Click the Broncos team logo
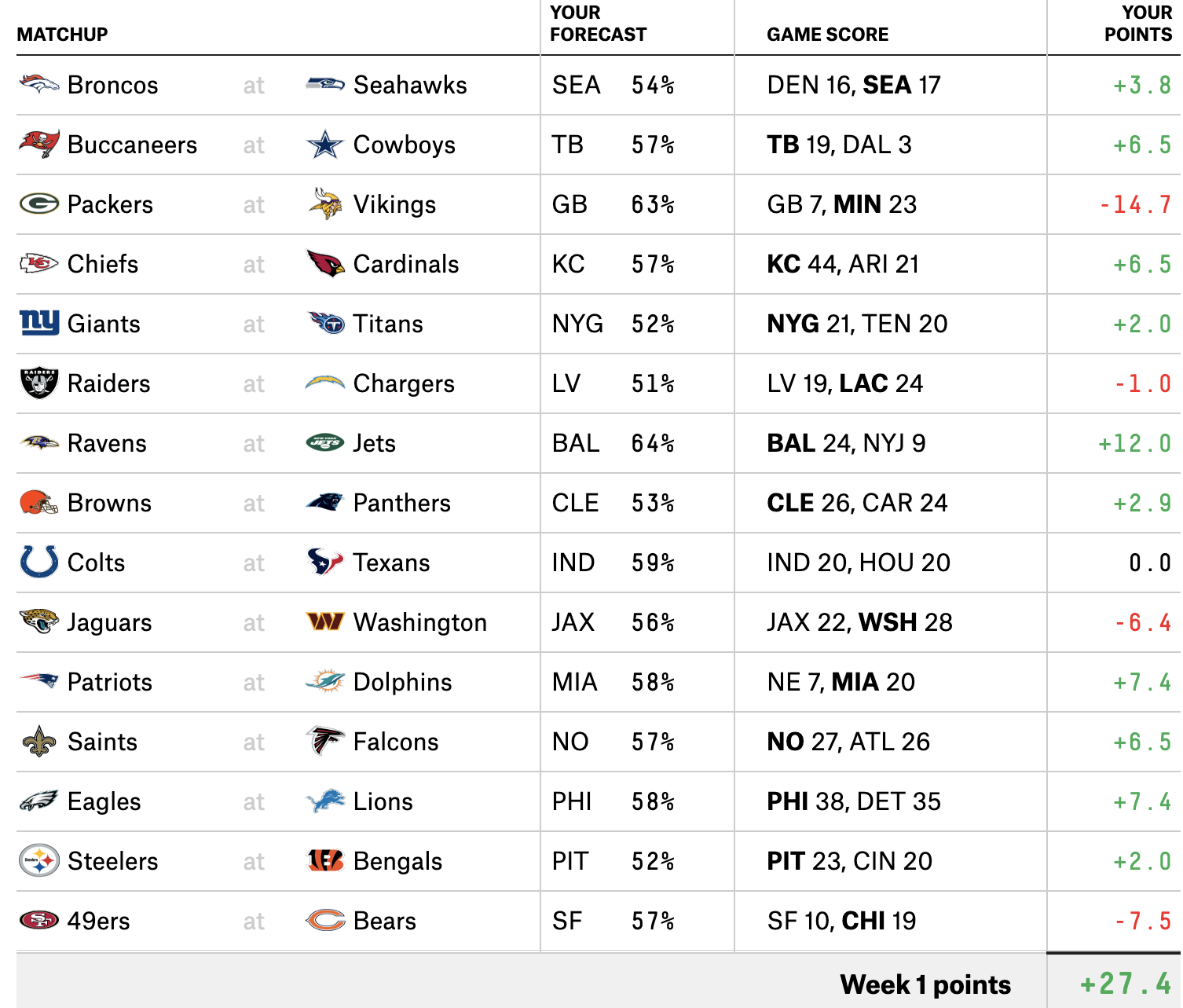This screenshot has height=1008, width=1183. [x=39, y=84]
